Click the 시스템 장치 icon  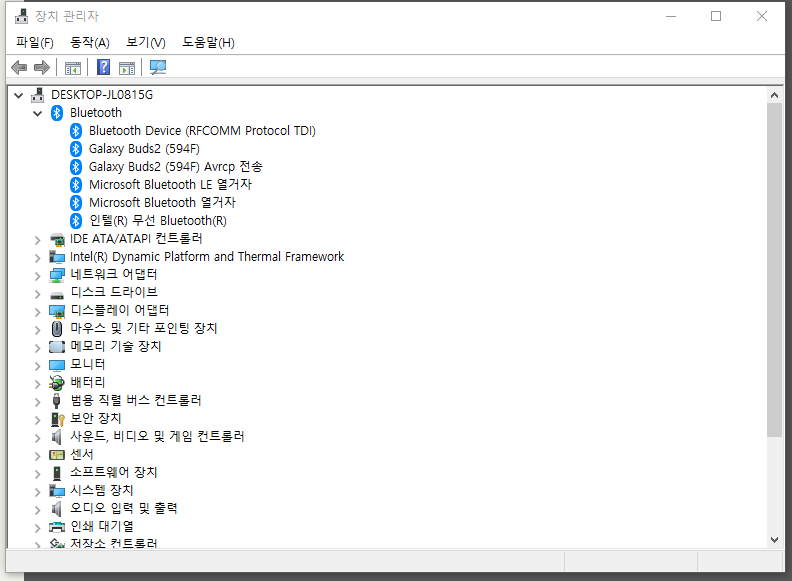click(x=57, y=491)
